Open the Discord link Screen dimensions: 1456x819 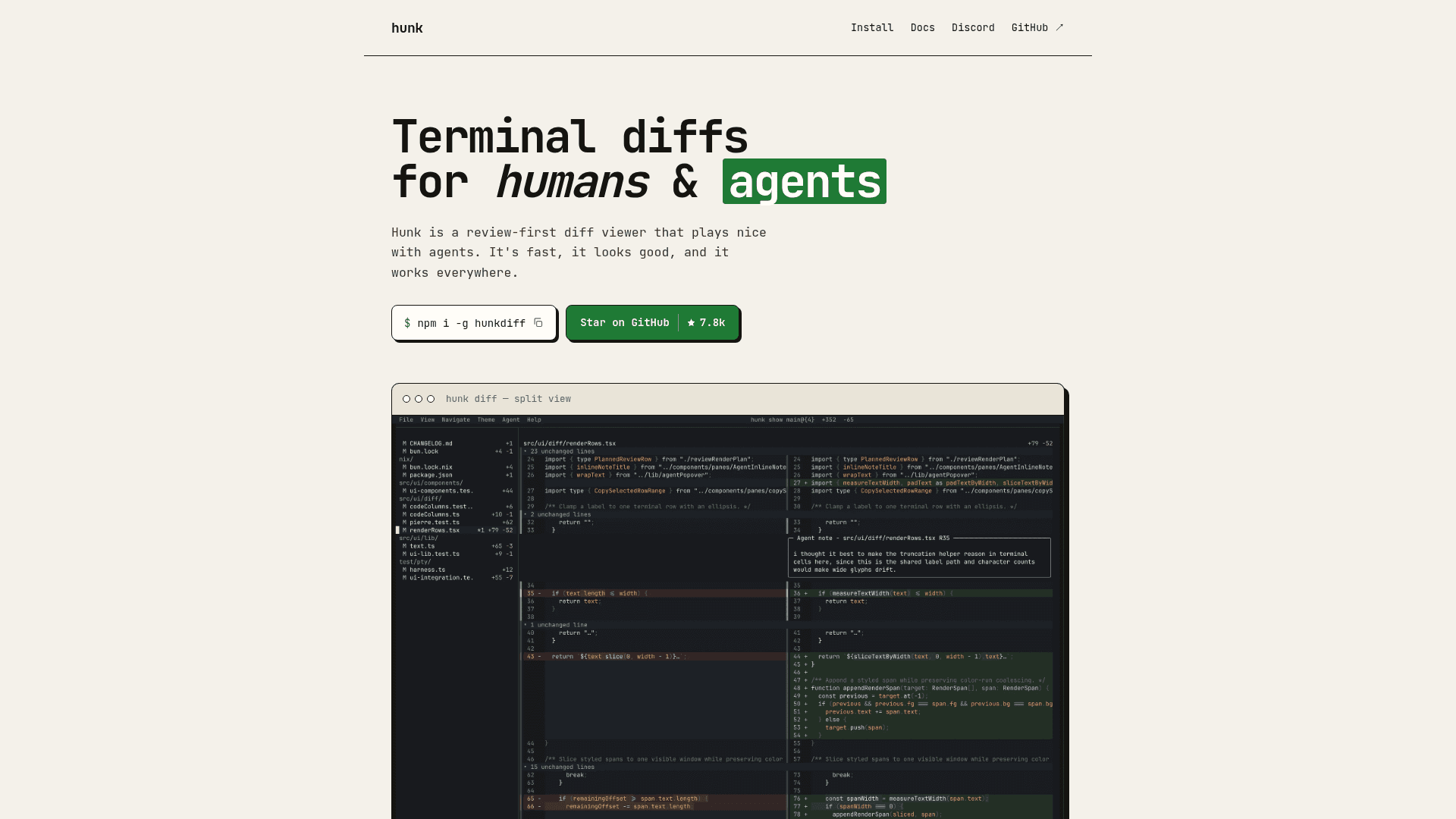[973, 27]
